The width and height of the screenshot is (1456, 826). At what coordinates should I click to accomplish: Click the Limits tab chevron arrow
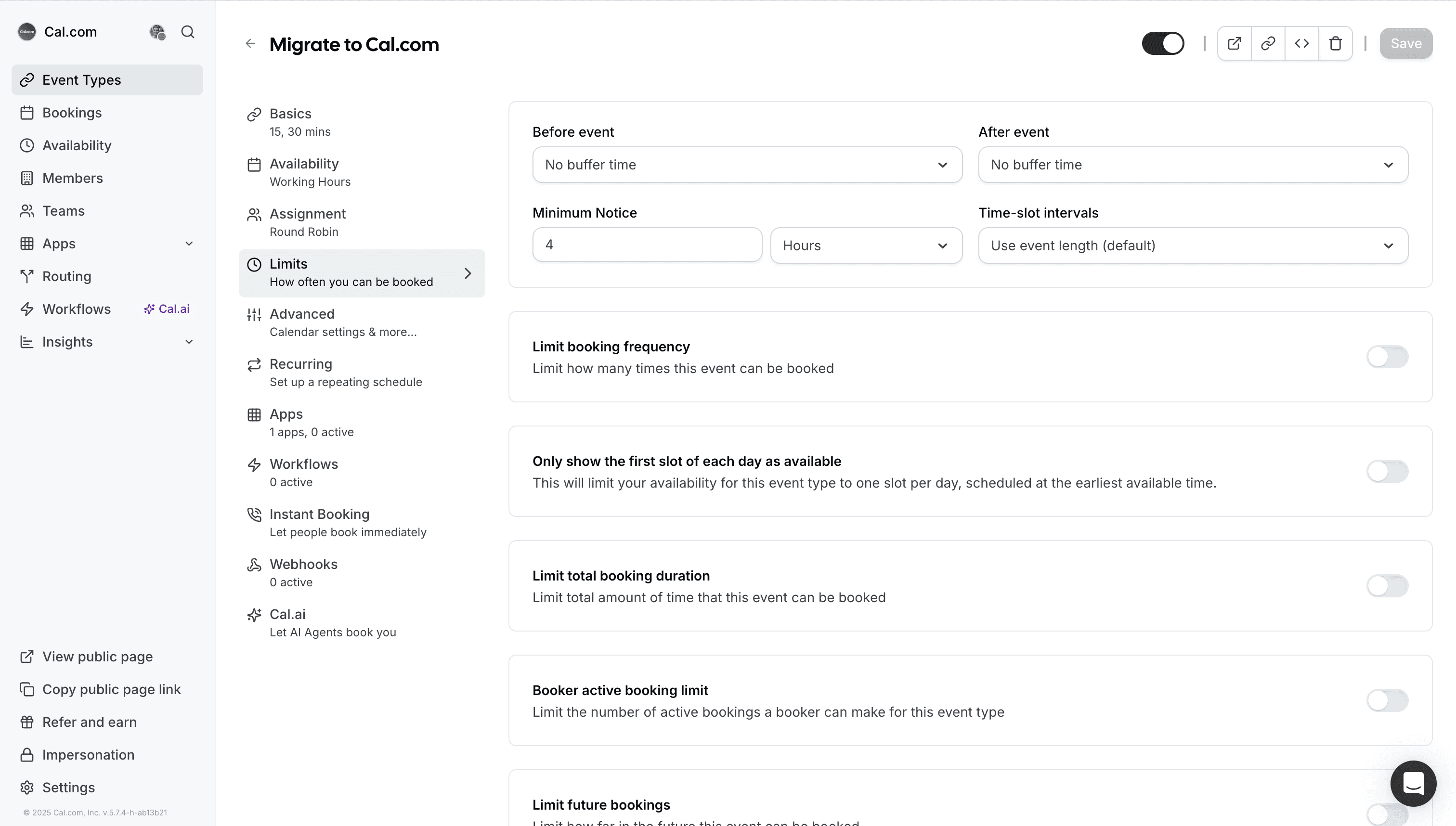coord(468,273)
